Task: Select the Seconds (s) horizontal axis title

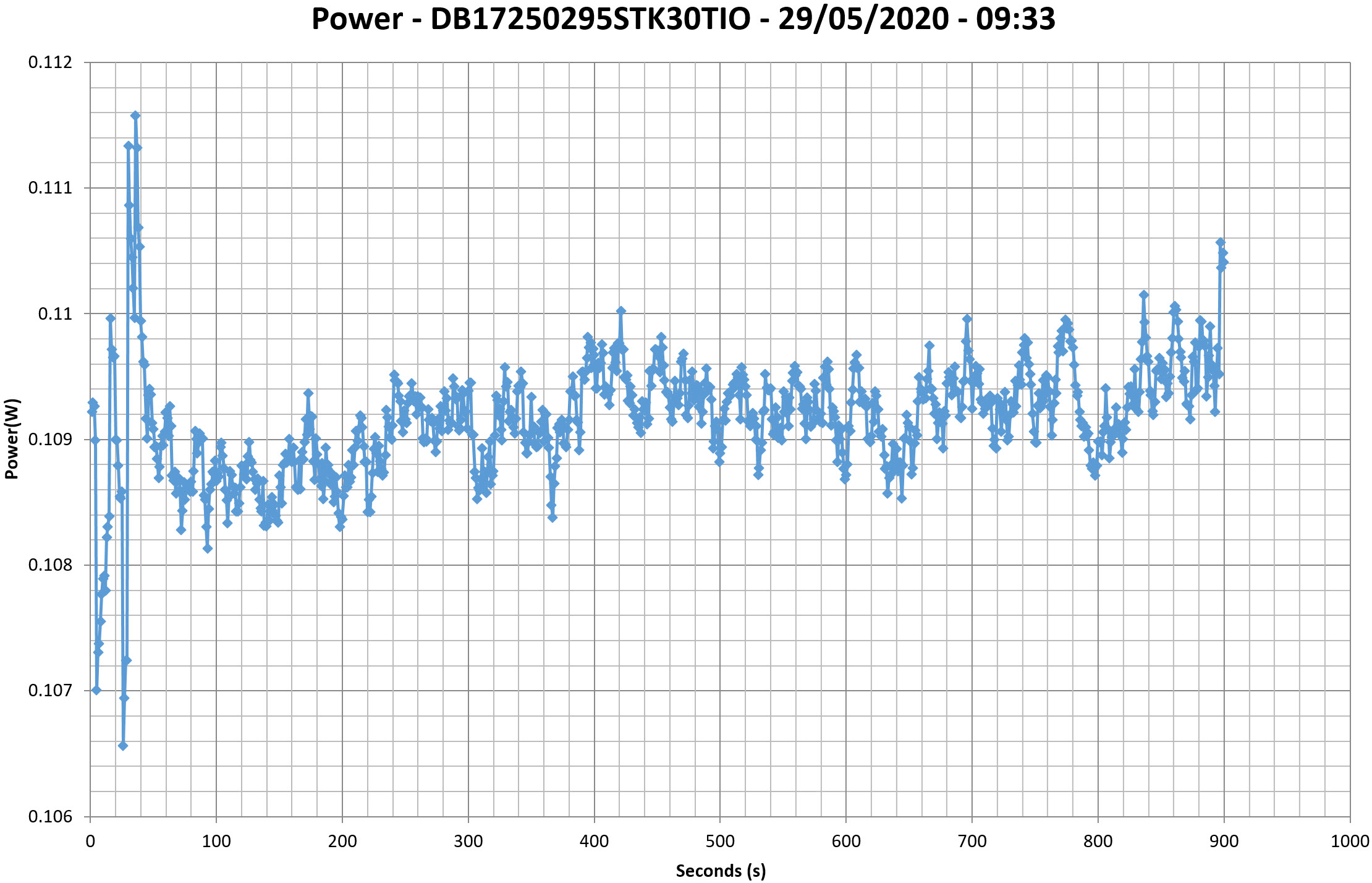Action: 721,871
